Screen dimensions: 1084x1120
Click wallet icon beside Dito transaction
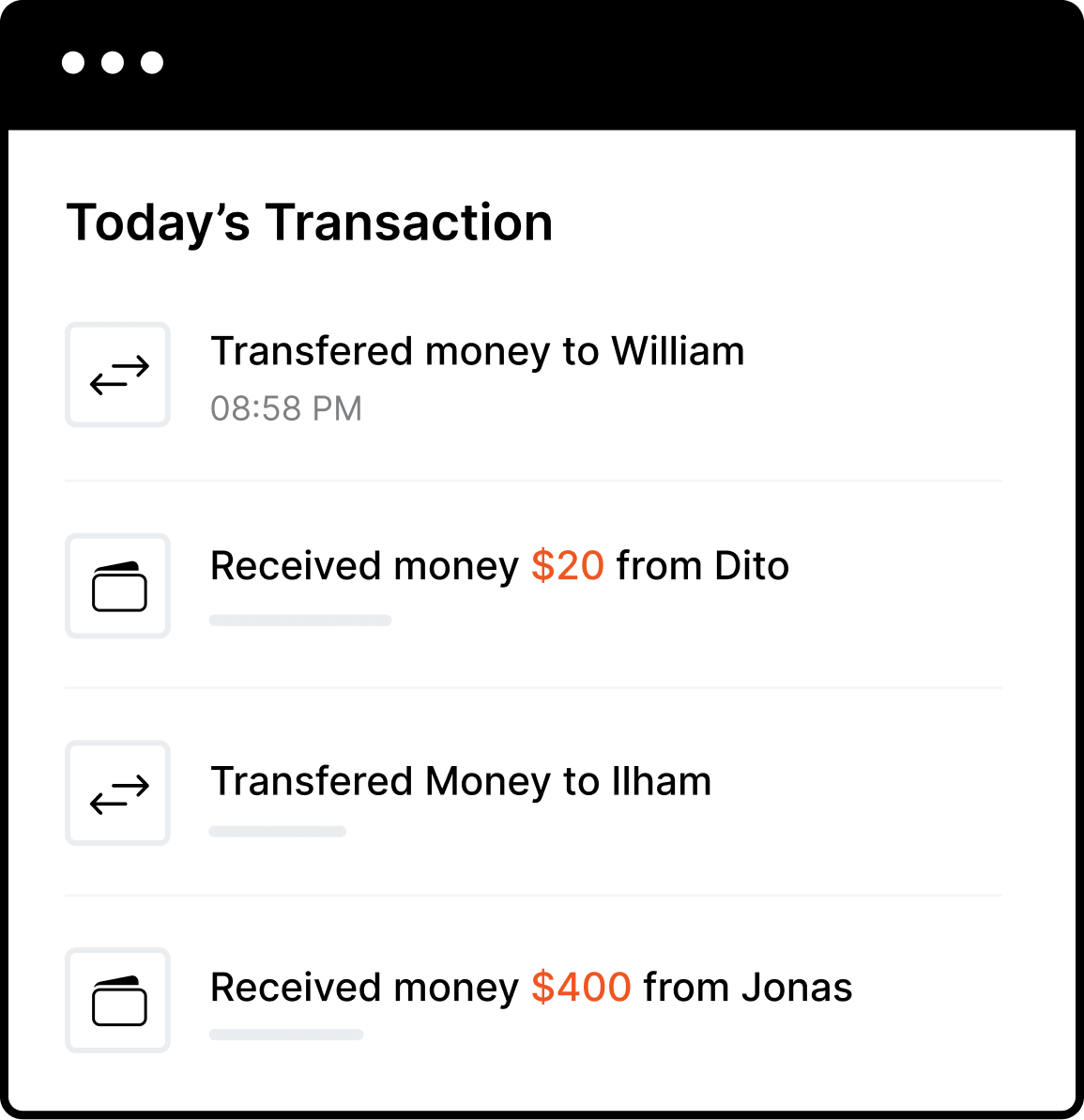click(118, 587)
